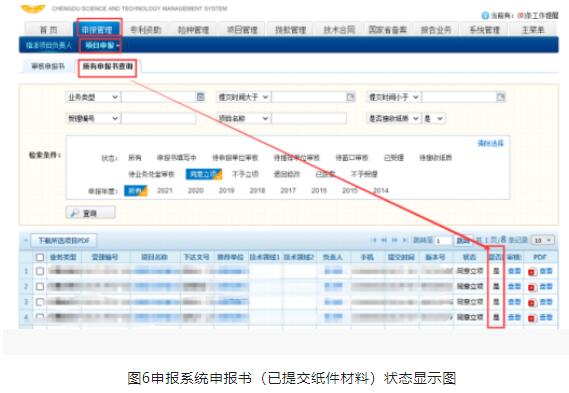This screenshot has width=569, height=393.
Task: Open the picker icon beside 业务类型 field
Action: click(200, 97)
